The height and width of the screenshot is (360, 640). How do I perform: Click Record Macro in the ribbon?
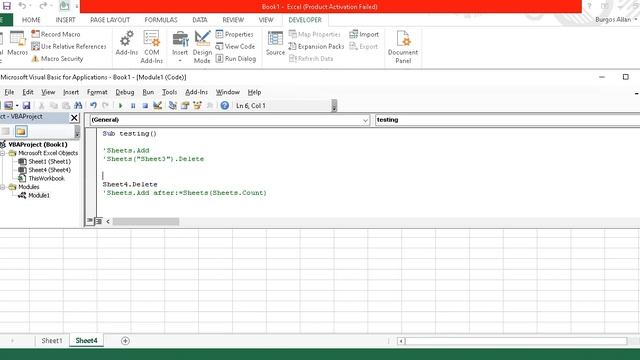click(56, 34)
